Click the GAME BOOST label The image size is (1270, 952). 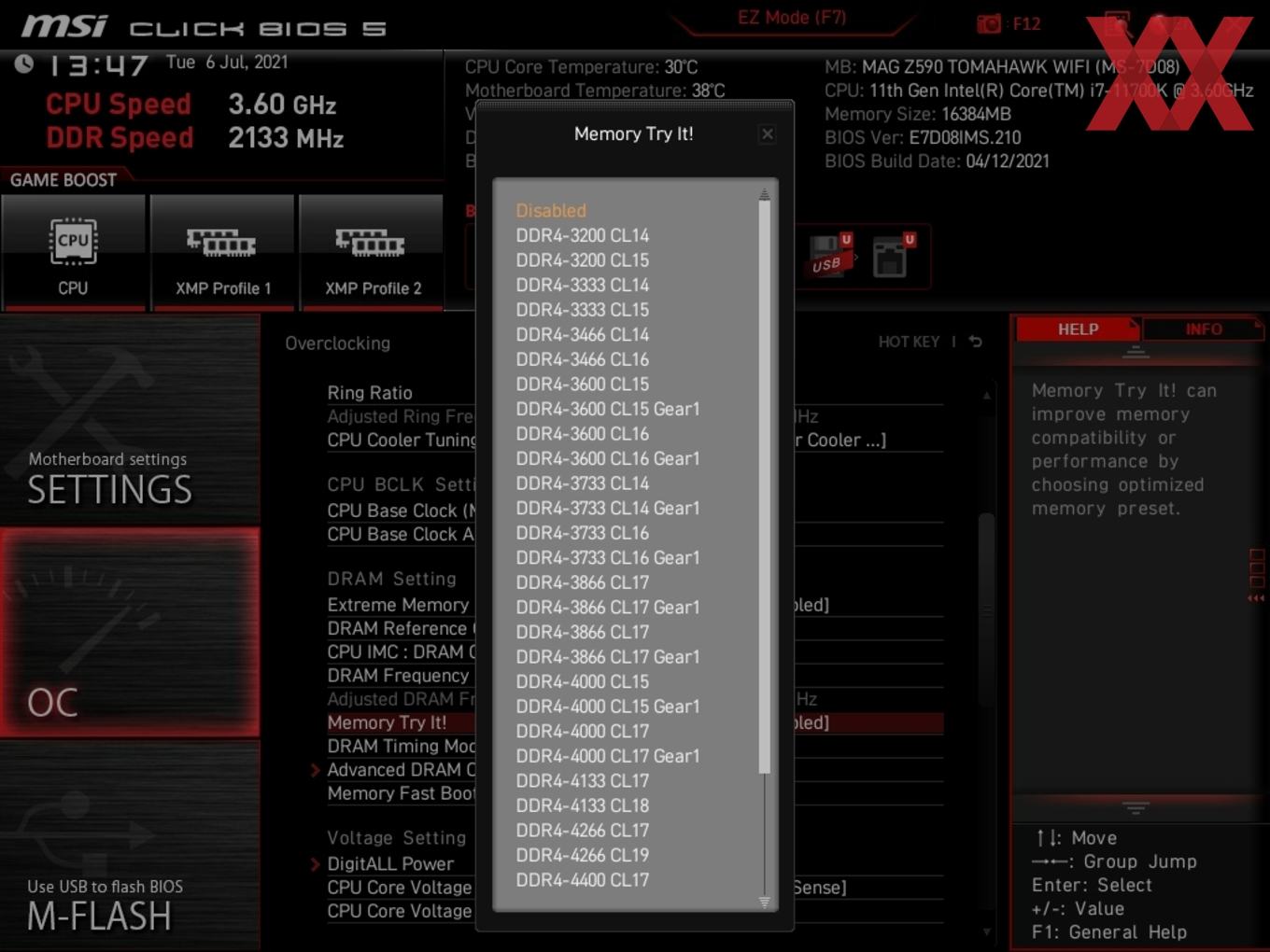click(63, 180)
